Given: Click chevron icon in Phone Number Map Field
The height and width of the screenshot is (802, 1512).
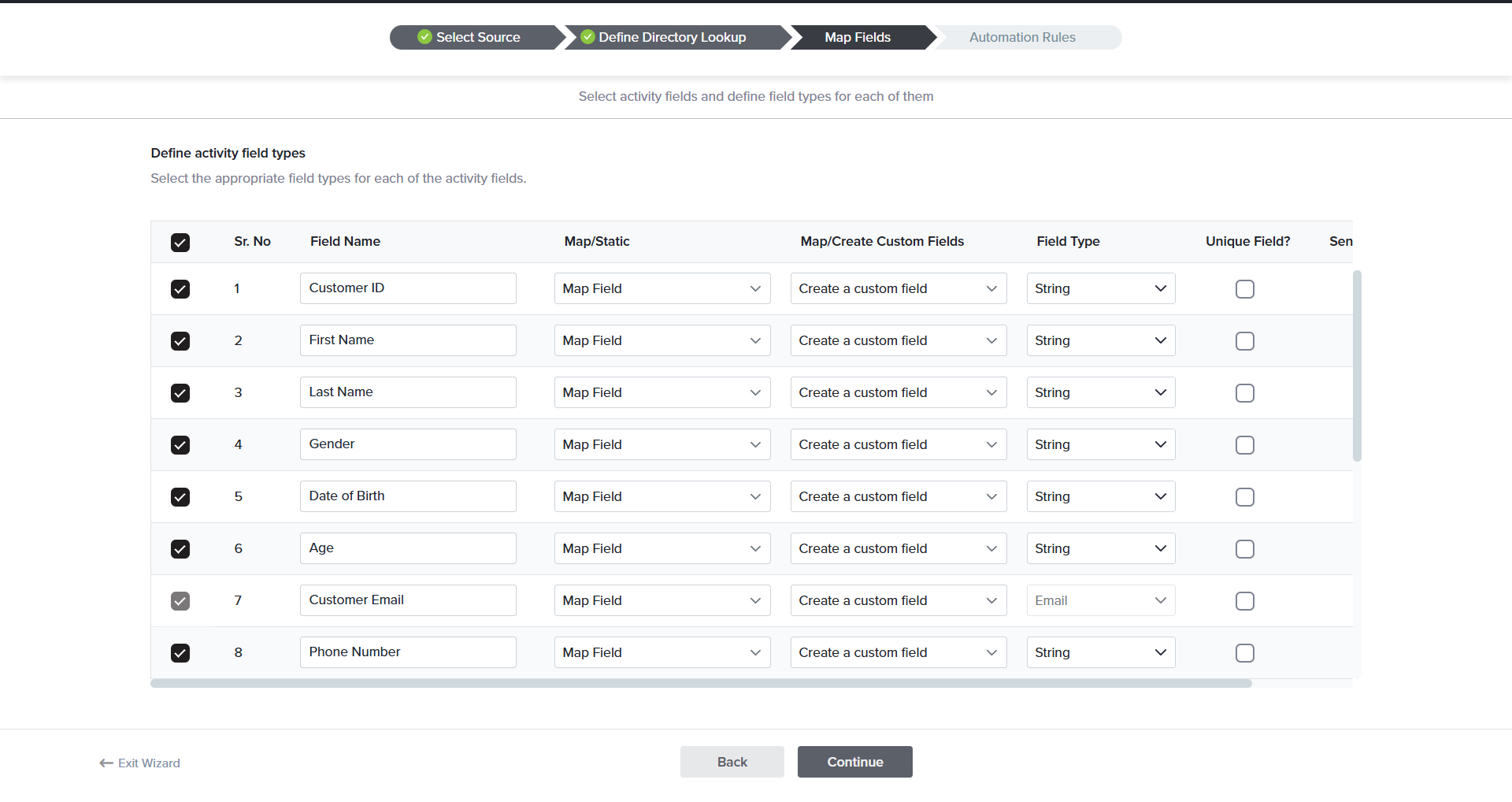Looking at the screenshot, I should 755,653.
